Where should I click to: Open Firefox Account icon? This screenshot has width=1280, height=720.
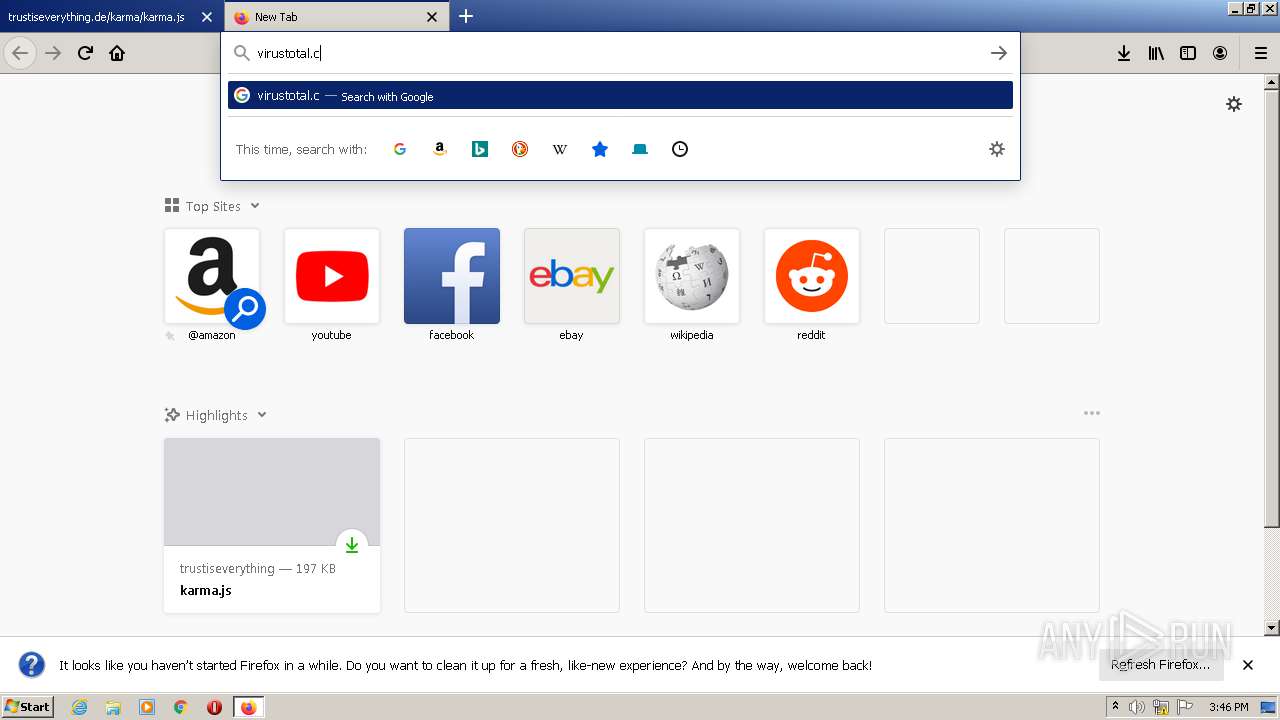pos(1220,53)
